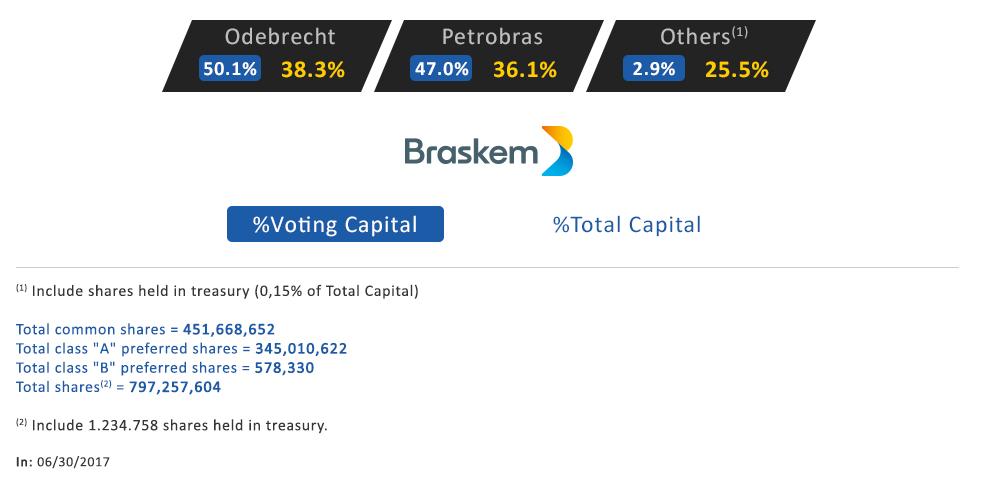This screenshot has width=983, height=481.
Task: Click the class A preferred shares figure
Action: click(301, 349)
